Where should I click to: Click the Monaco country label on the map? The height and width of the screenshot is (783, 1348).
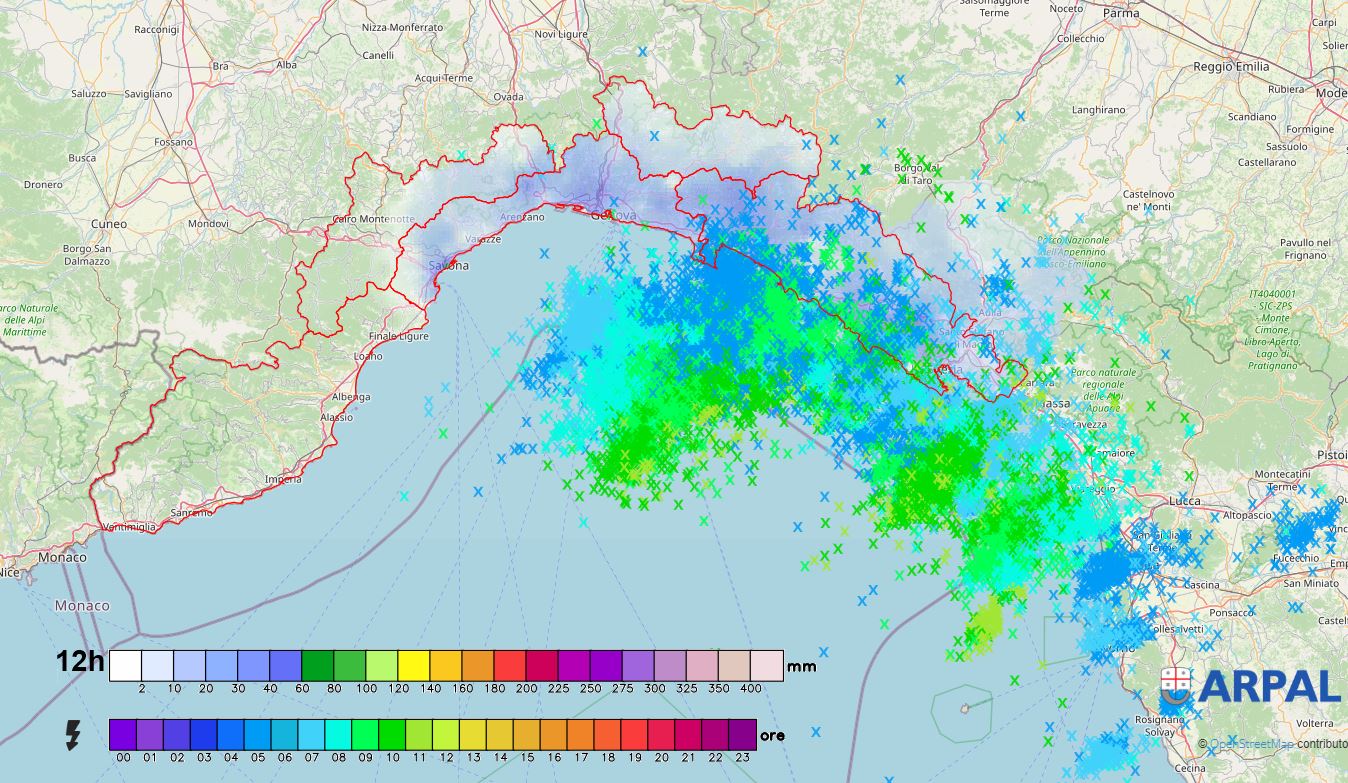tap(82, 606)
